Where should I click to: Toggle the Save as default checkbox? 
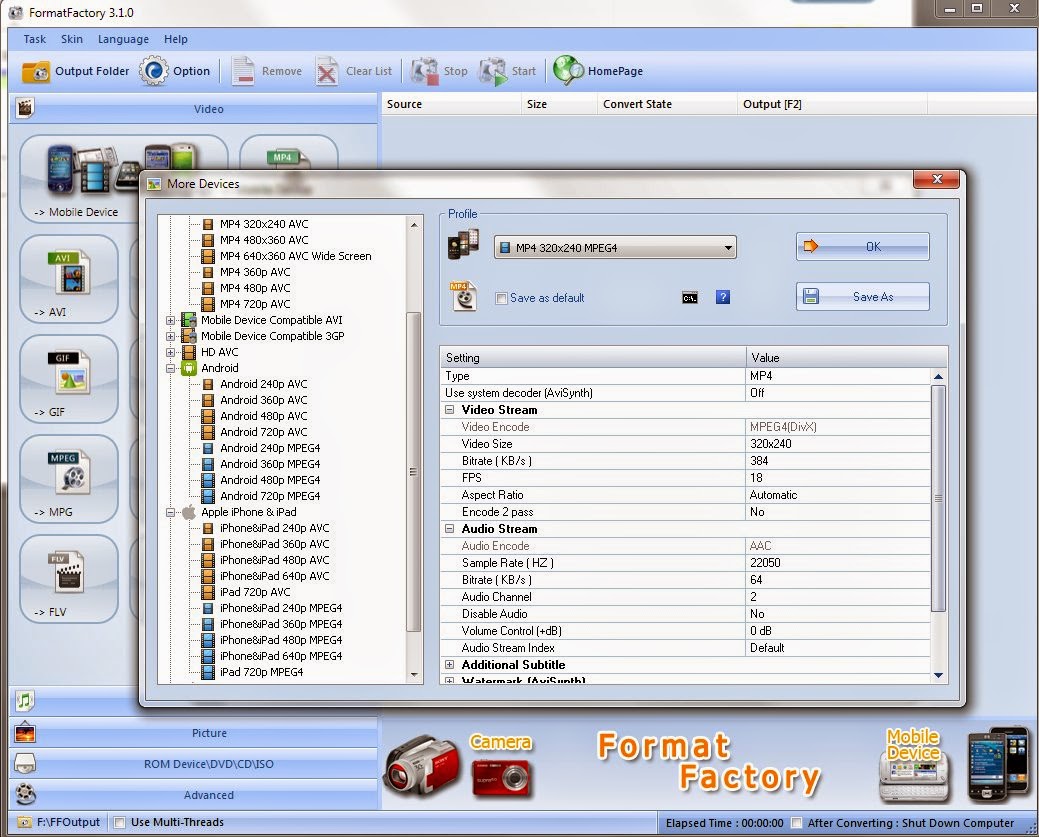tap(502, 298)
